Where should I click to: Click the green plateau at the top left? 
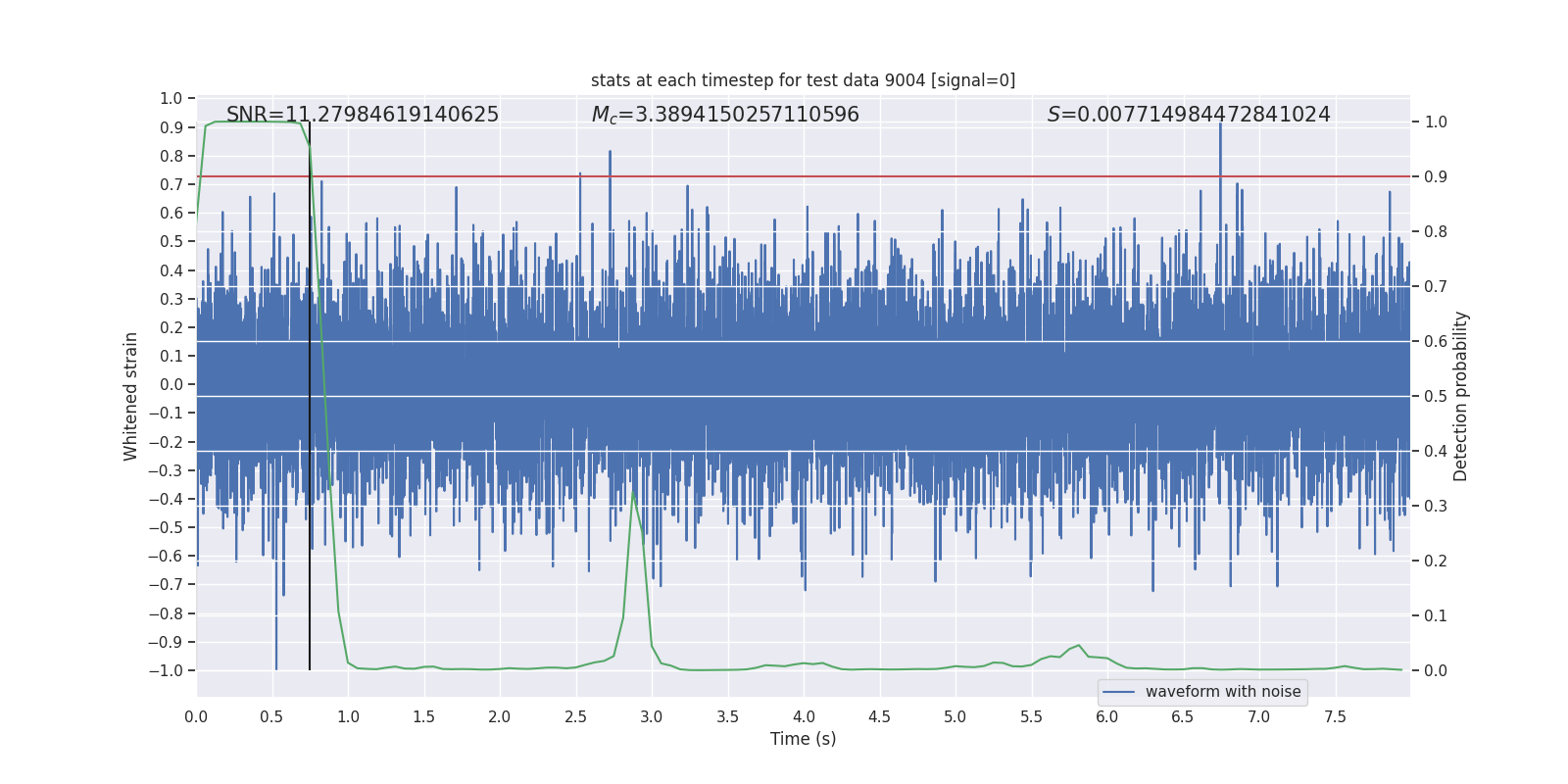pyautogui.click(x=255, y=122)
